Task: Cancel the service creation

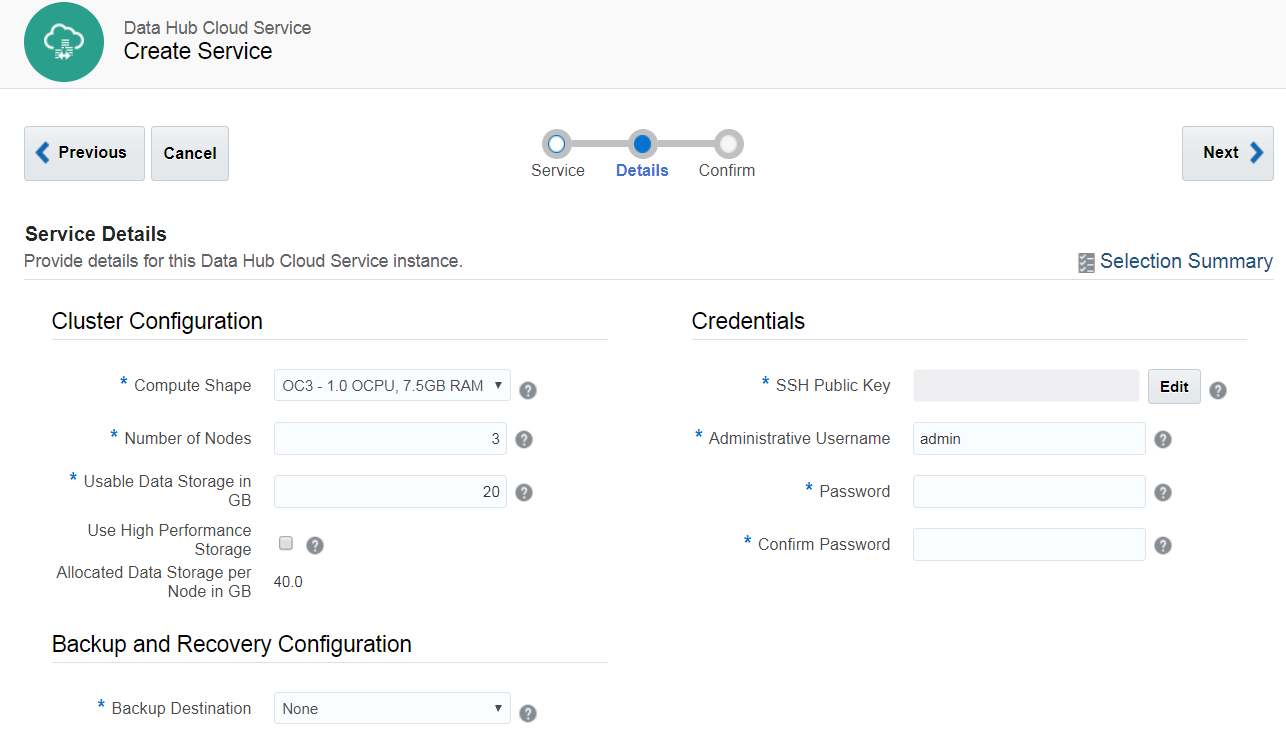Action: 189,153
